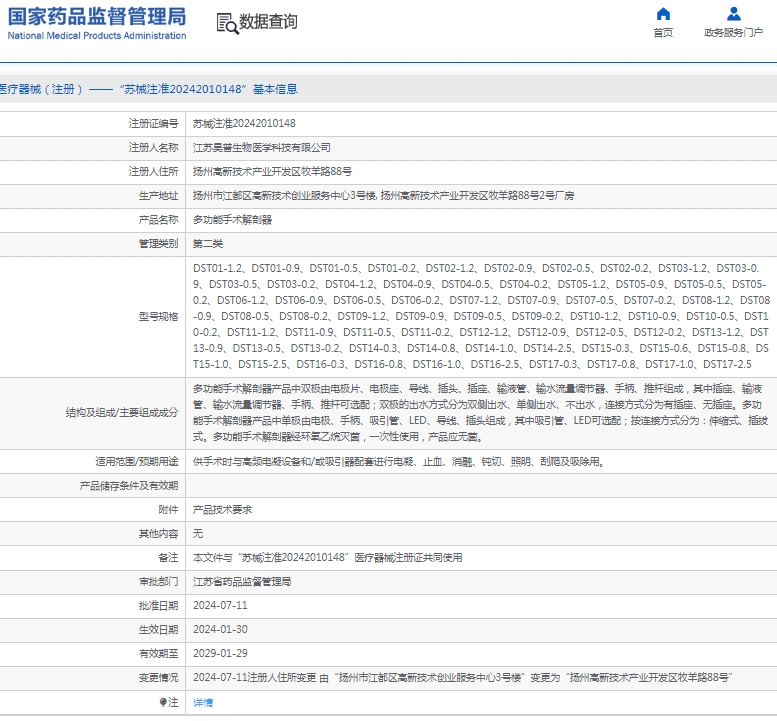Screen dimensions: 777x721
Task: Select 江苏昊普生物医学科技有限公司 text
Action: click(262, 148)
